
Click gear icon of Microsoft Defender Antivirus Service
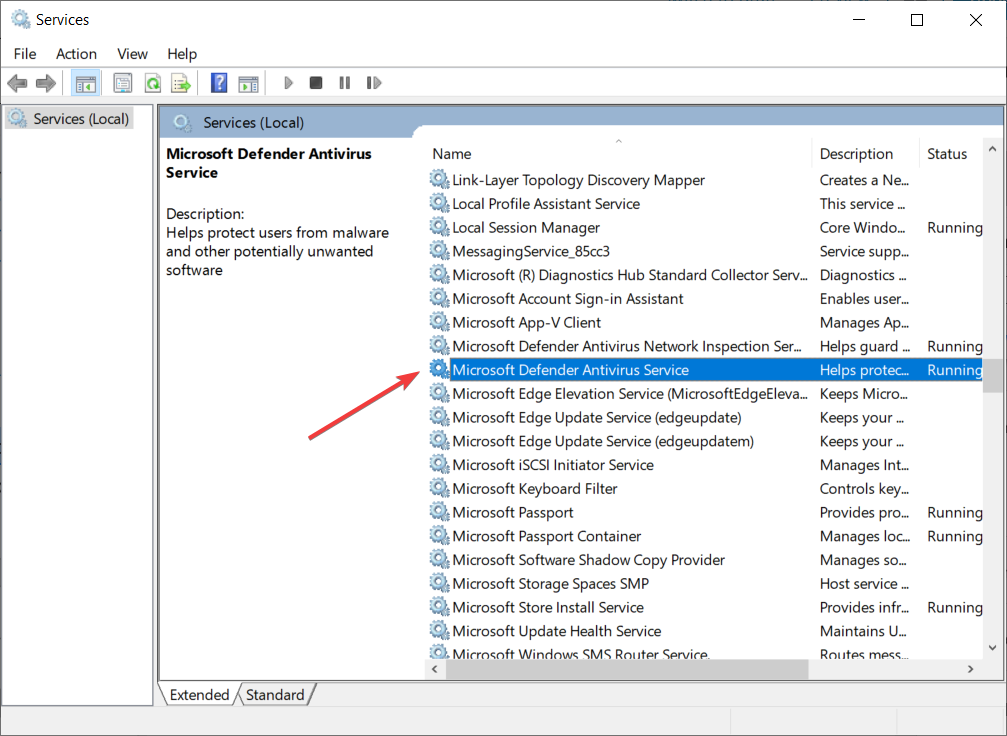(439, 370)
